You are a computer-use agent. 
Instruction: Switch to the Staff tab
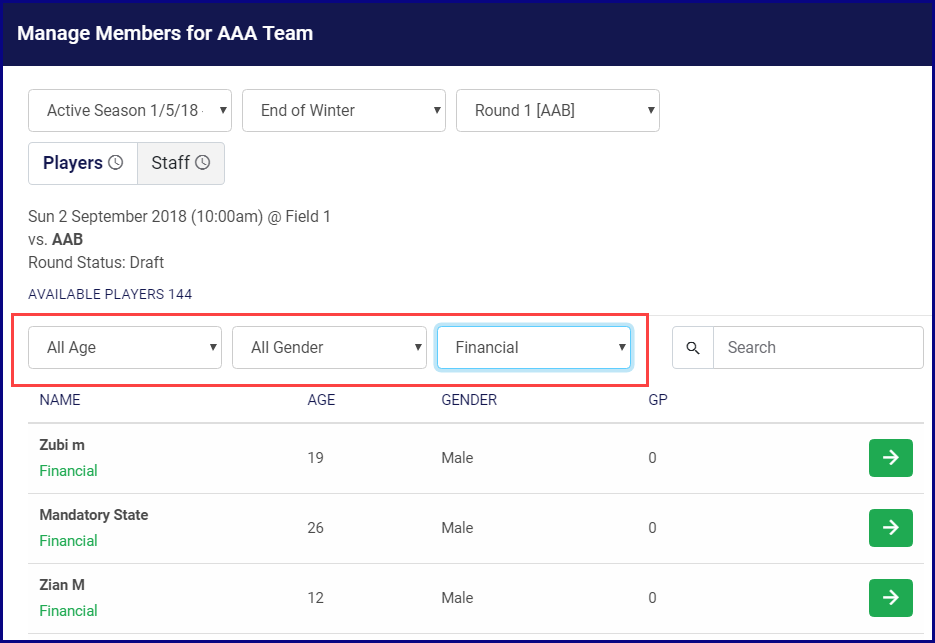(170, 163)
